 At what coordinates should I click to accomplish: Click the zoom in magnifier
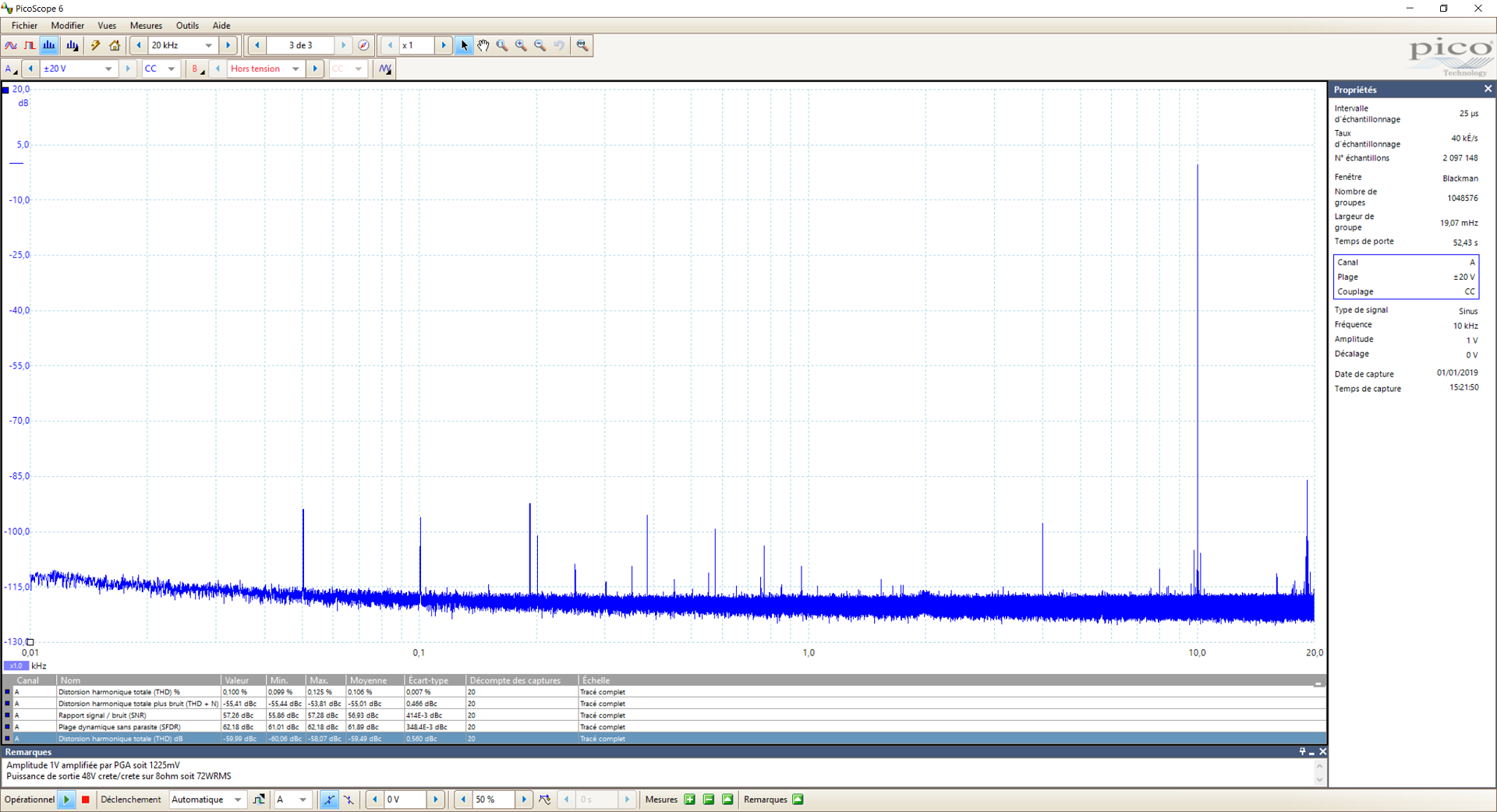(521, 45)
